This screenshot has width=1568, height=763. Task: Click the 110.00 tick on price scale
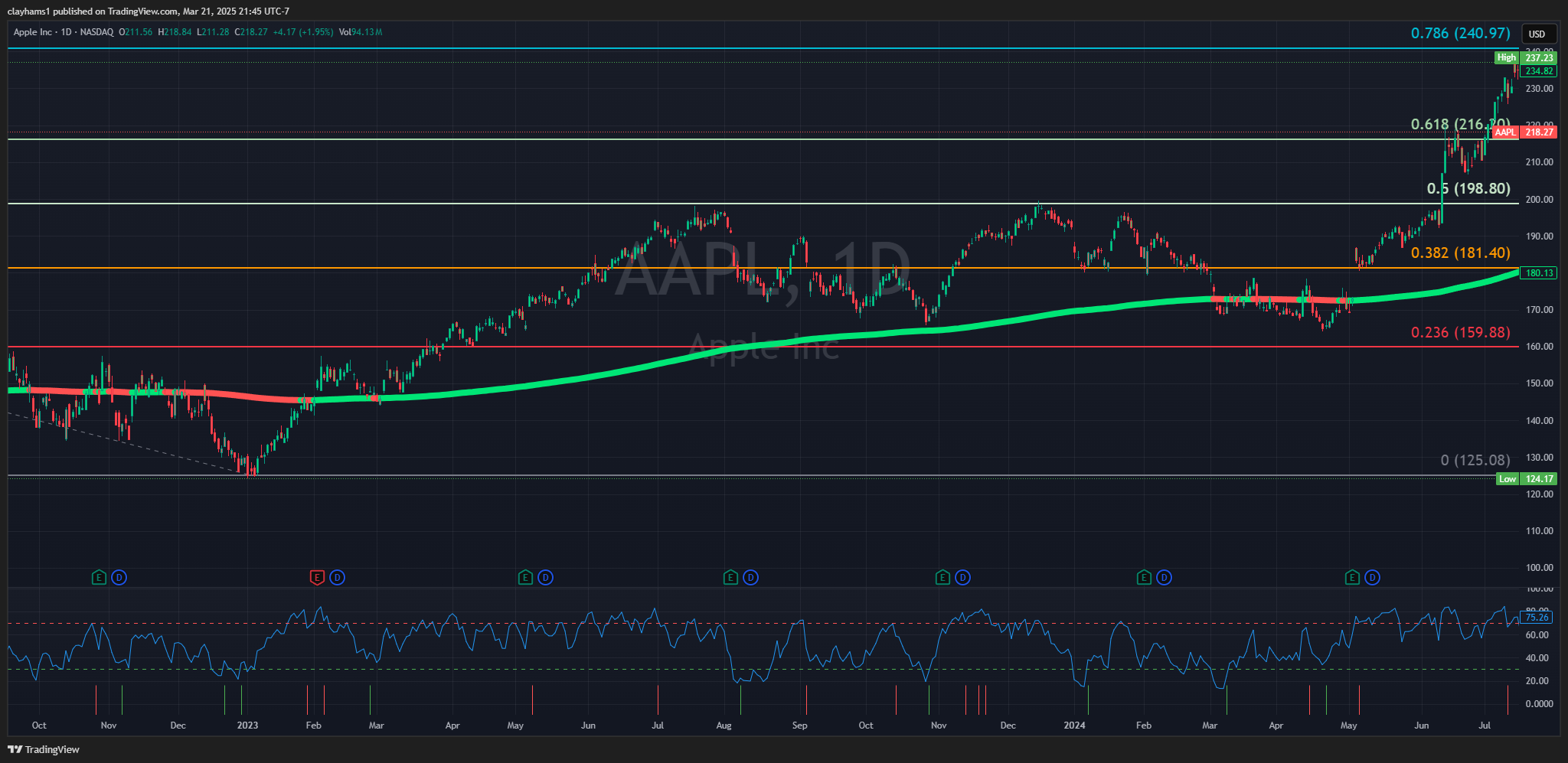1539,531
